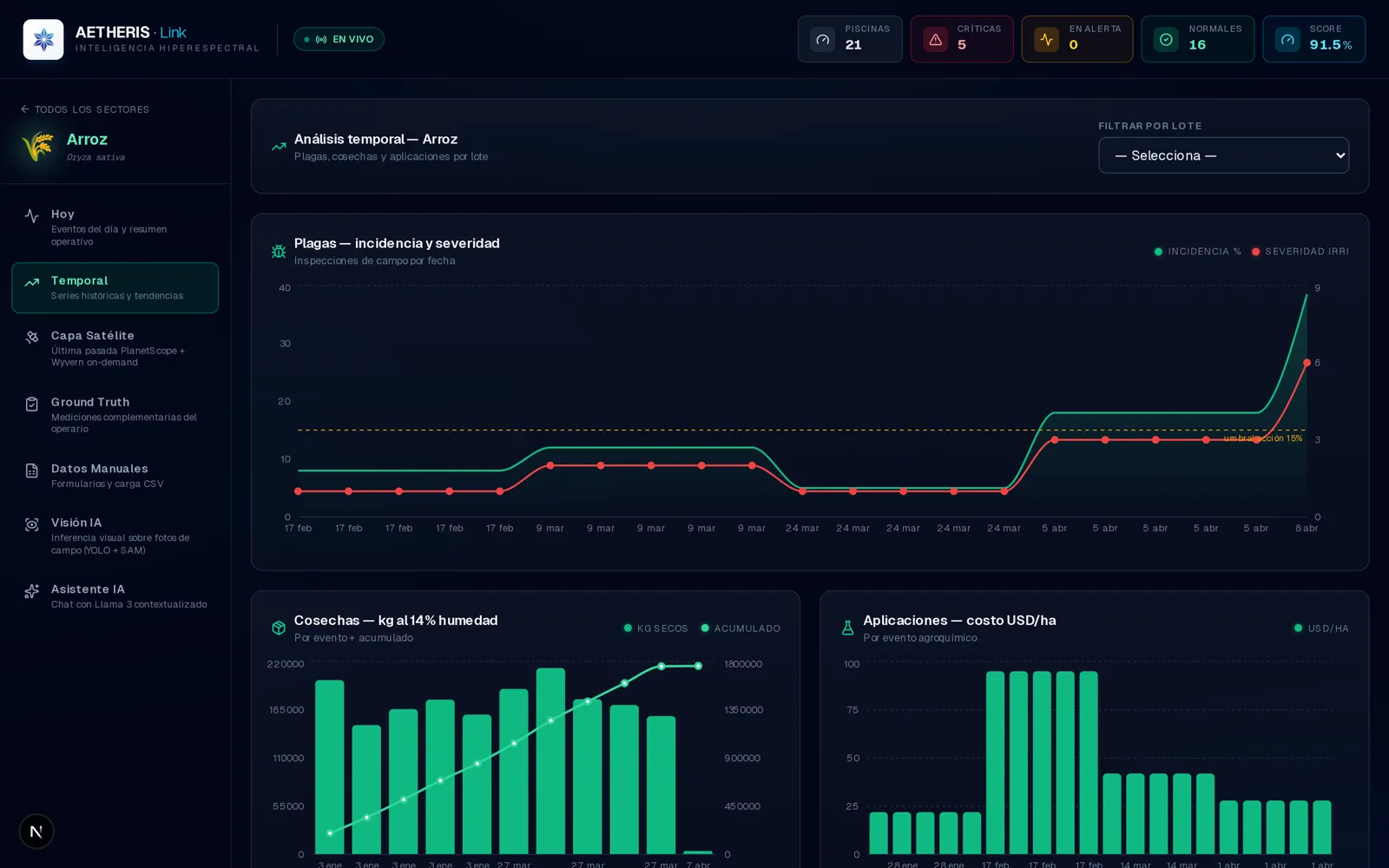Click the USD/HA legend color dot
This screenshot has width=1389, height=868.
pyautogui.click(x=1298, y=628)
